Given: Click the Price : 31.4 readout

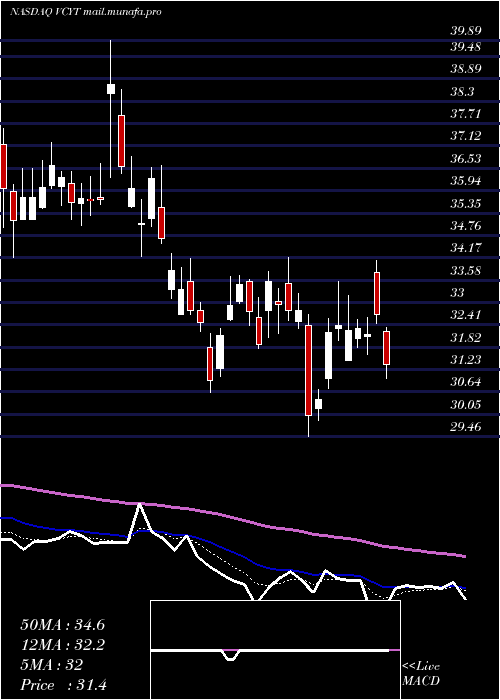Looking at the screenshot, I should (x=62, y=685).
